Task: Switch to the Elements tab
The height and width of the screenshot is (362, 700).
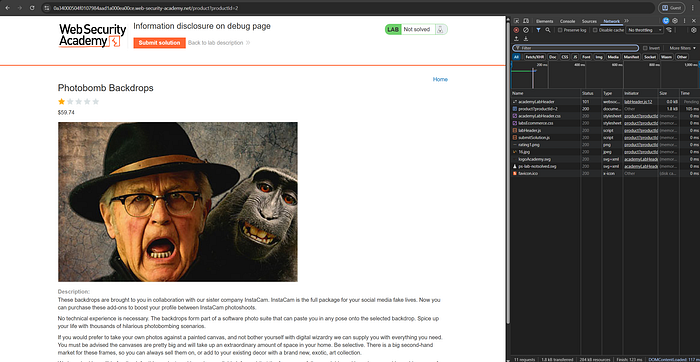Action: coord(545,21)
